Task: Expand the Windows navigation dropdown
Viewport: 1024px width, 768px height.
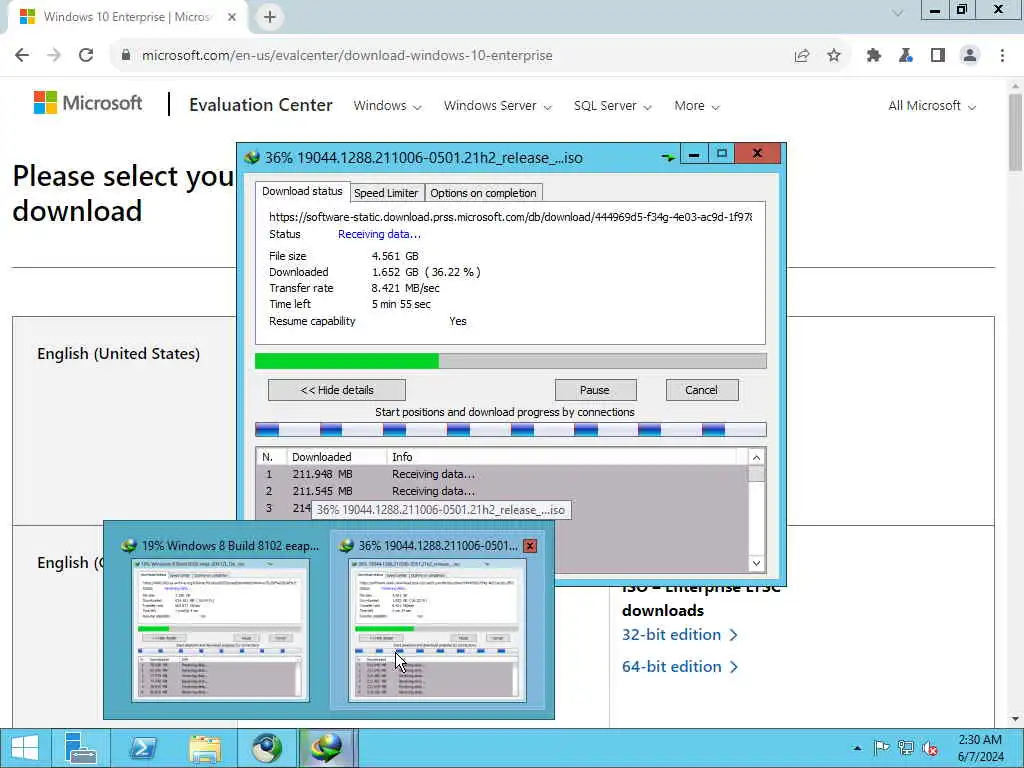Action: (387, 106)
